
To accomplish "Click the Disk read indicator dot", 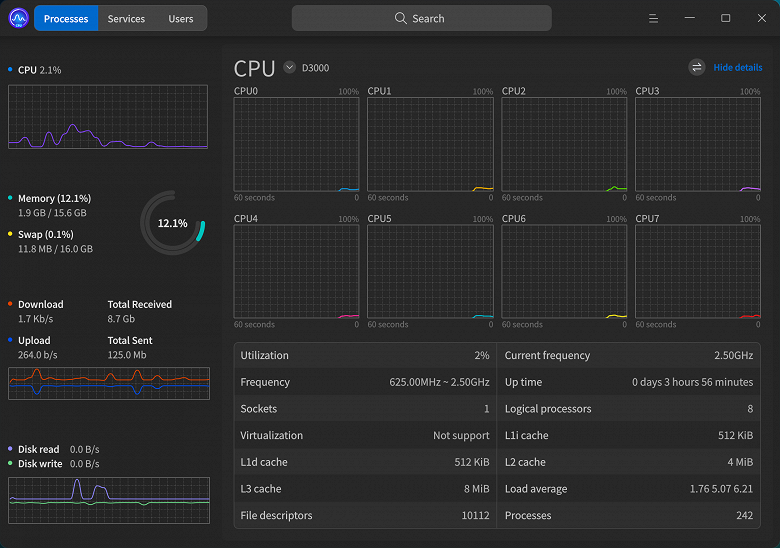I will coord(10,449).
